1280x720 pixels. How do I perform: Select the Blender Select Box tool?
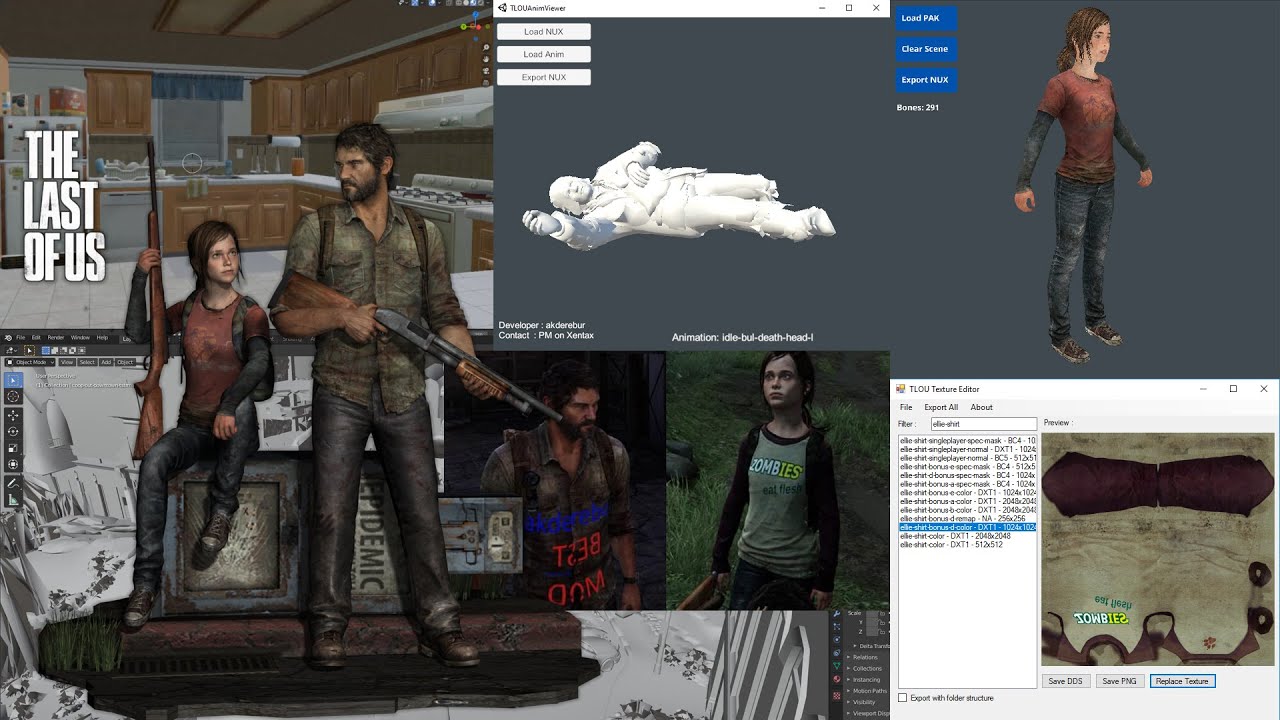[13, 380]
